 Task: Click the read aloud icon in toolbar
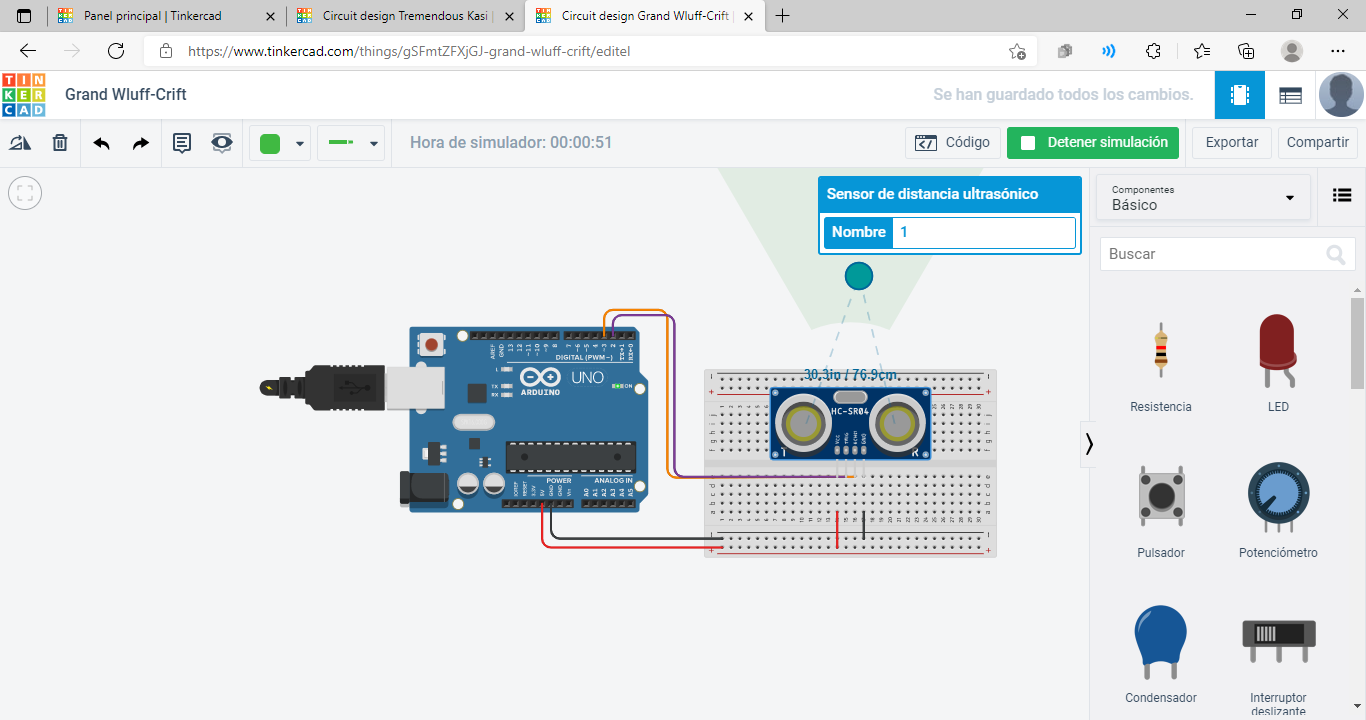pos(1108,51)
